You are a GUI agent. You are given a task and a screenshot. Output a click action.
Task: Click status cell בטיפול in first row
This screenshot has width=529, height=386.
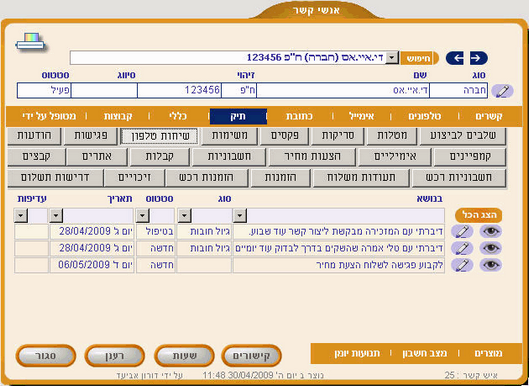pos(156,231)
